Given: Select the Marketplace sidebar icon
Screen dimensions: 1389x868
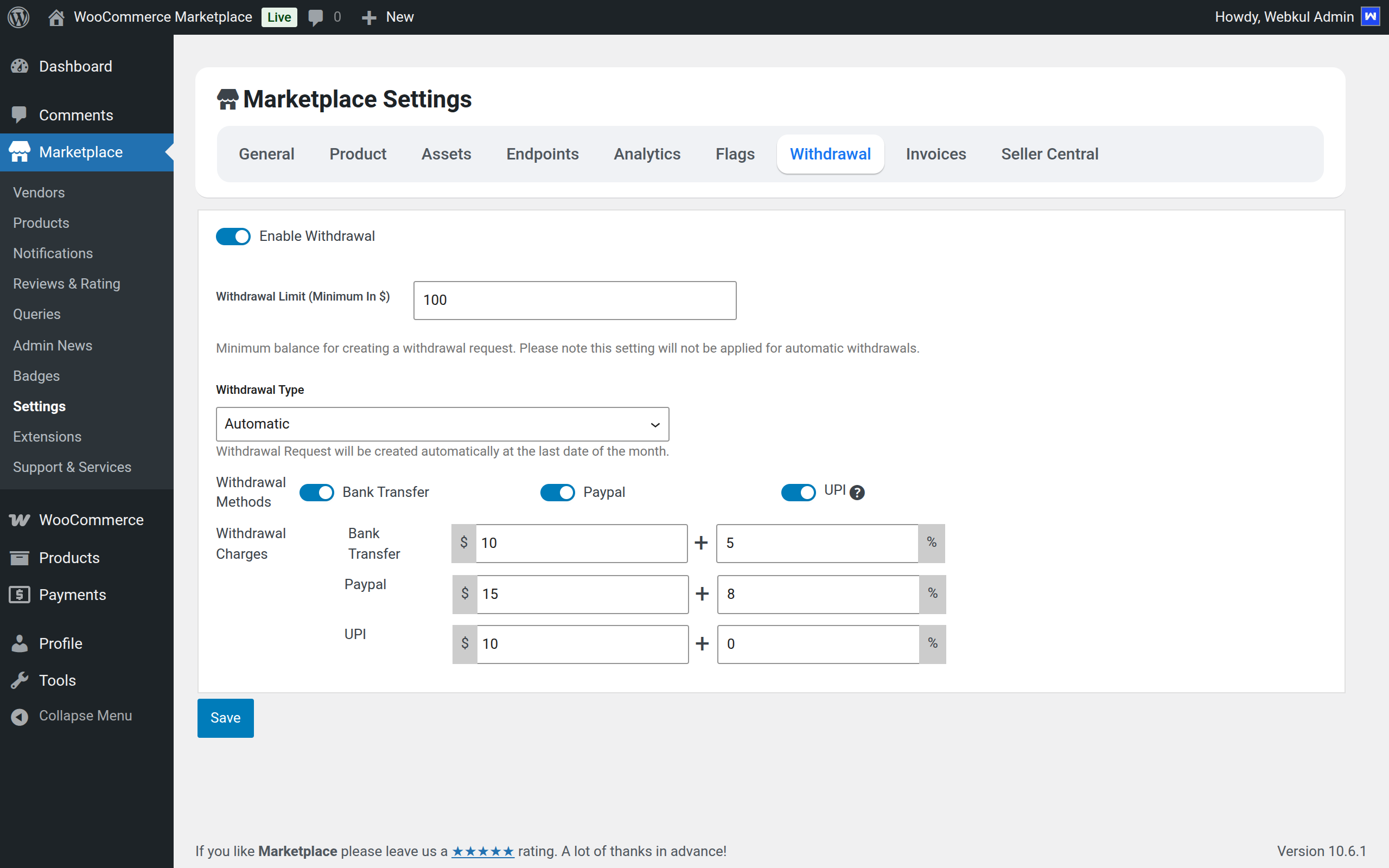Looking at the screenshot, I should point(20,151).
